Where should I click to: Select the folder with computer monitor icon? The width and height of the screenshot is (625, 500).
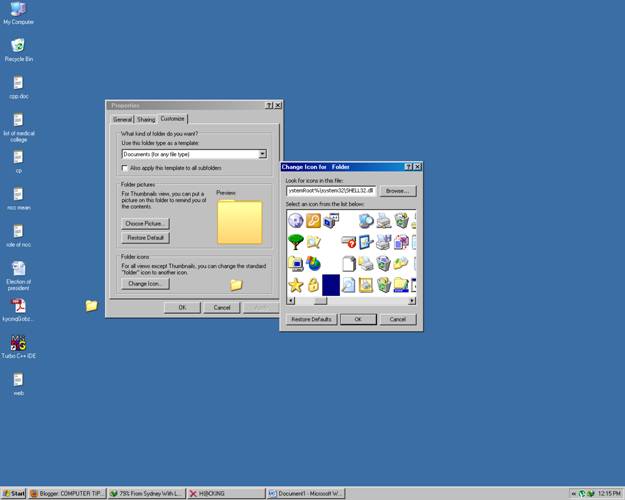(295, 263)
